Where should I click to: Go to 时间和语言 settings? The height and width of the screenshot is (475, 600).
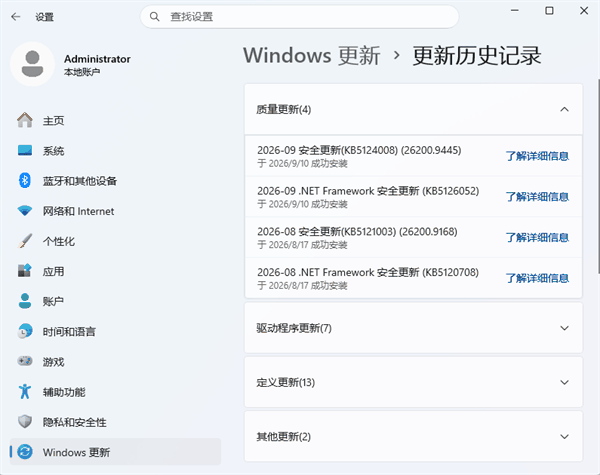115,331
